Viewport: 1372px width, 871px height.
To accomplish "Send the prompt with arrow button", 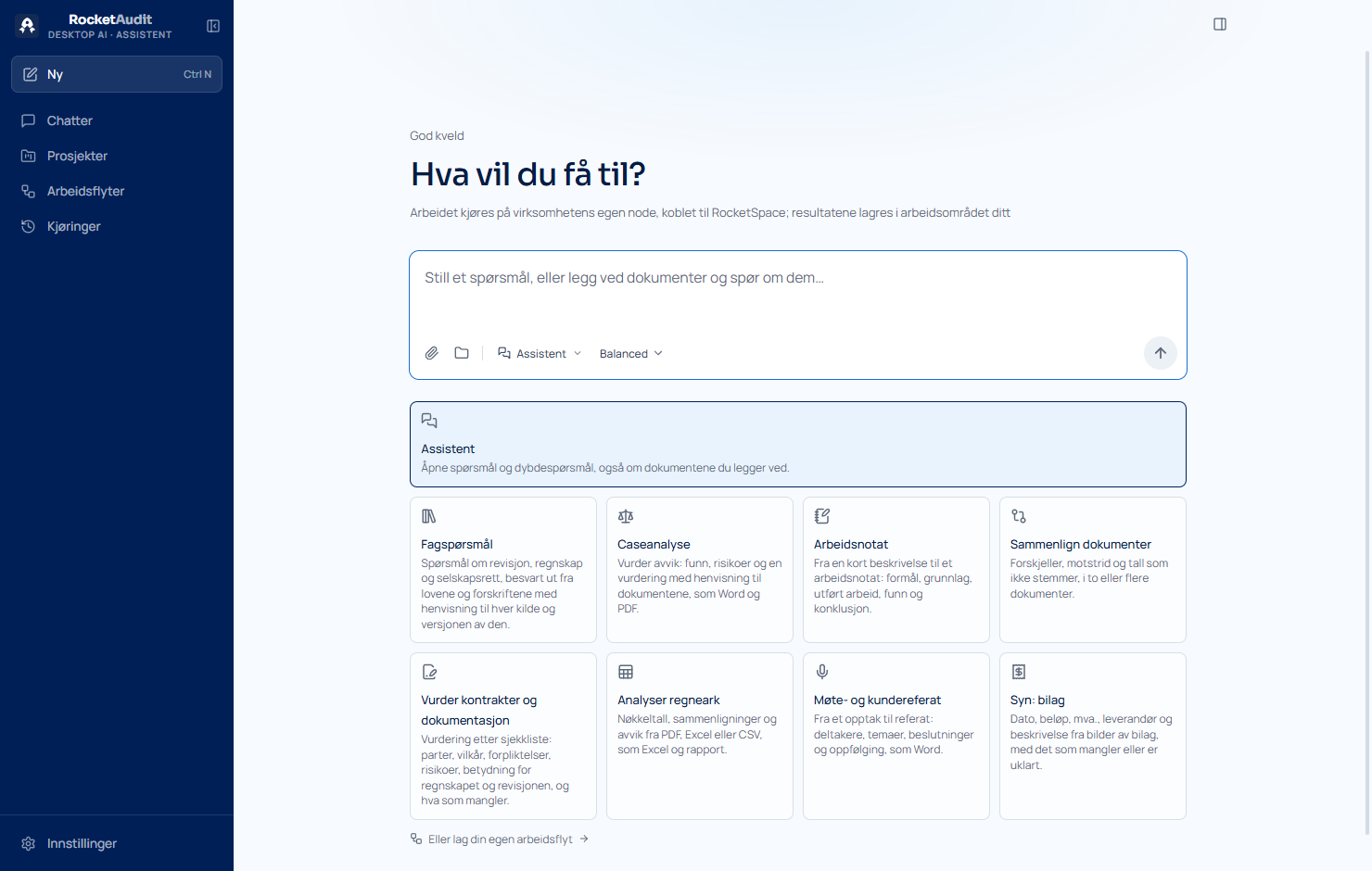I will pos(1161,353).
